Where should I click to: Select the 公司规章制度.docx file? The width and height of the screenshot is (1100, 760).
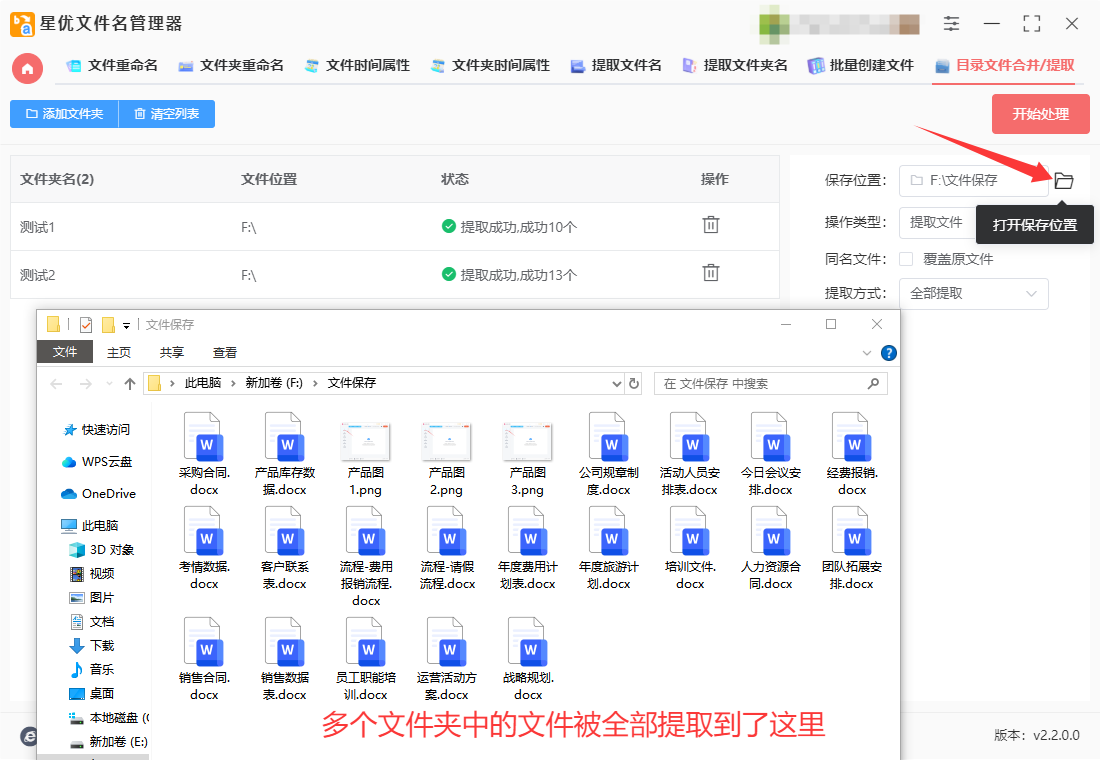[609, 454]
